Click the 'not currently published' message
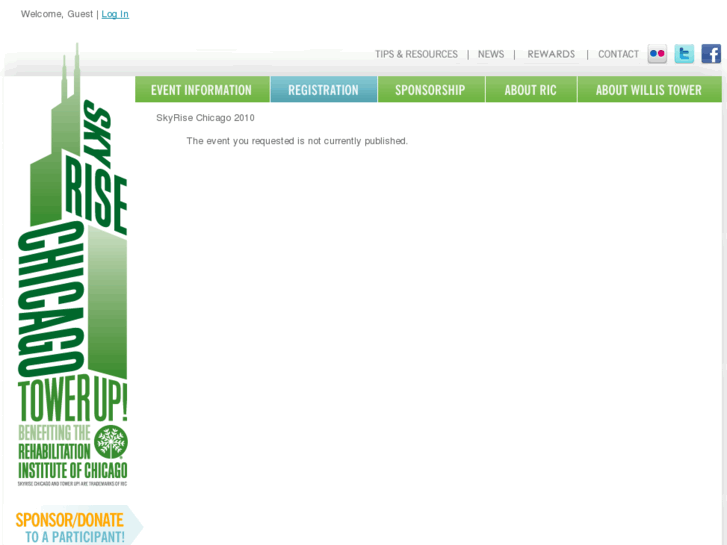This screenshot has height=545, width=727. (x=297, y=141)
